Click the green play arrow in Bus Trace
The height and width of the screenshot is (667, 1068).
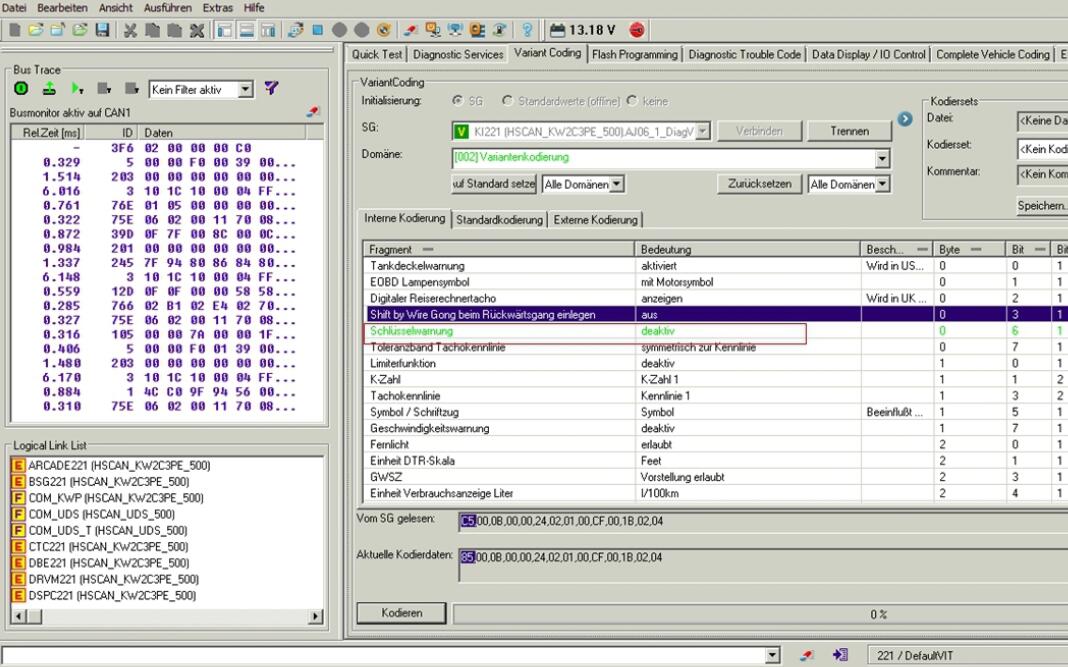[x=77, y=89]
